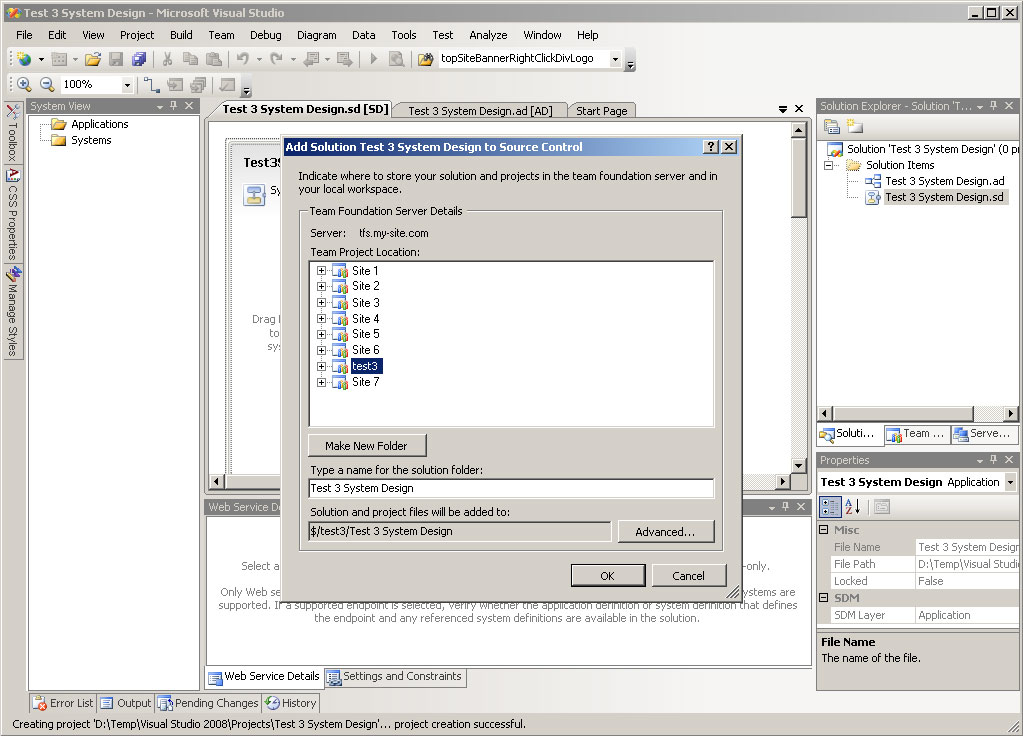Image resolution: width=1023 pixels, height=736 pixels.
Task: Open the Error List tab
Action: 63,703
